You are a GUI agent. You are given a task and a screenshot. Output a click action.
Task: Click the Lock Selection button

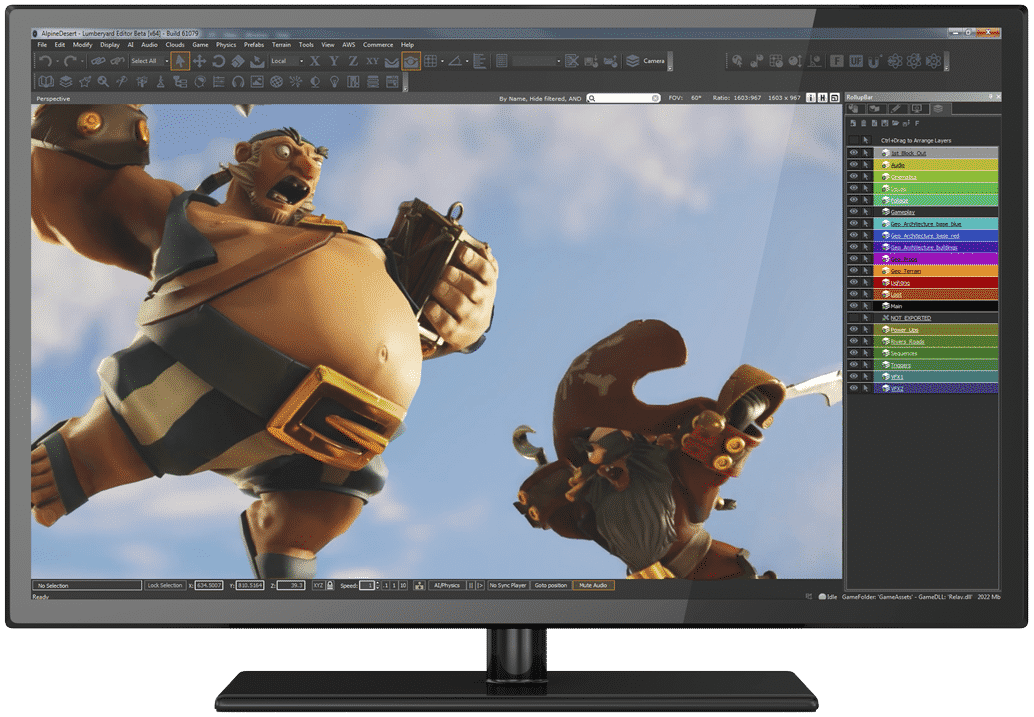pyautogui.click(x=165, y=585)
